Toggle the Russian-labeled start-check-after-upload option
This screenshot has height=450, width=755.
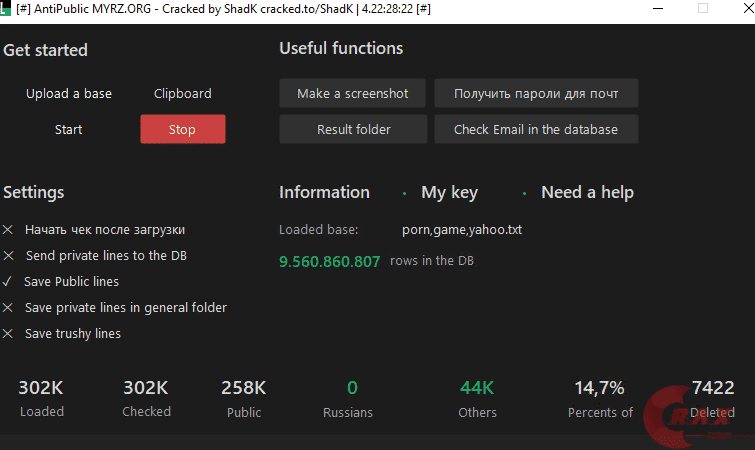[8, 230]
